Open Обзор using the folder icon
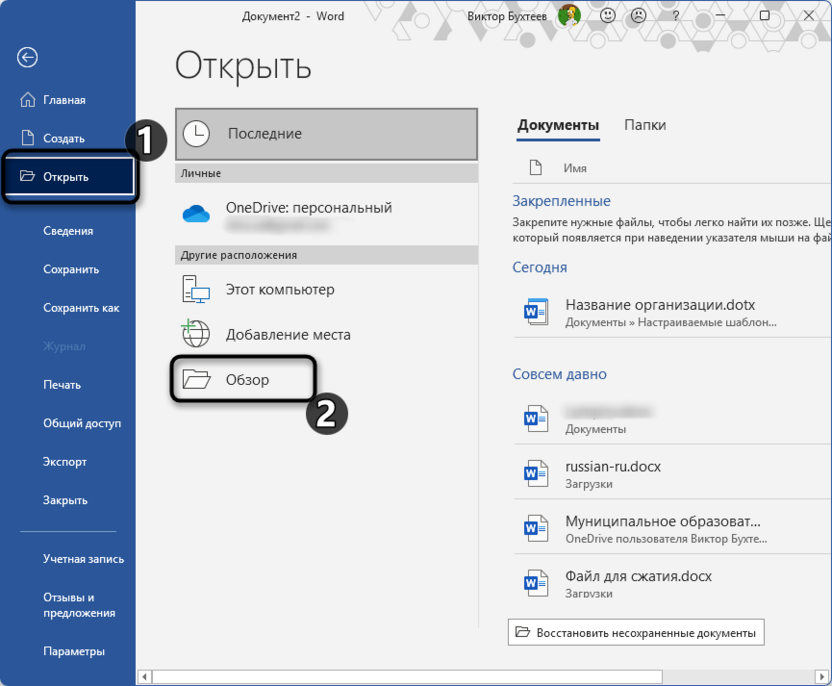Screen dimensions: 832x686 pos(197,379)
